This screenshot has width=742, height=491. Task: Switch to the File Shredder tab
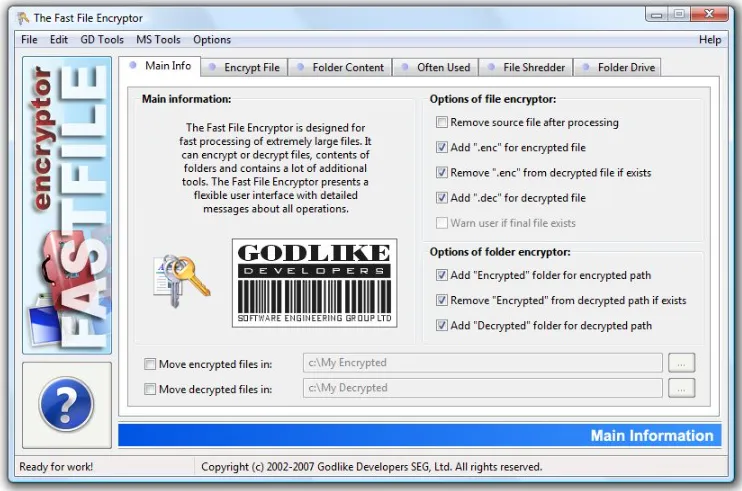tap(526, 68)
